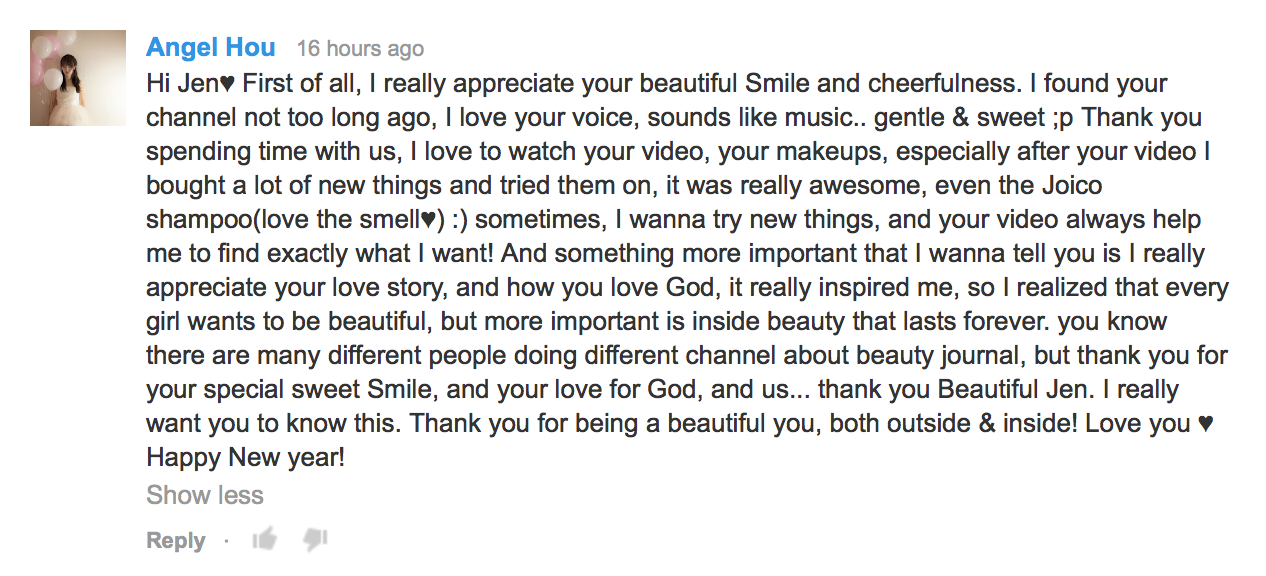Dislike the comment with thumbs down

(x=315, y=540)
